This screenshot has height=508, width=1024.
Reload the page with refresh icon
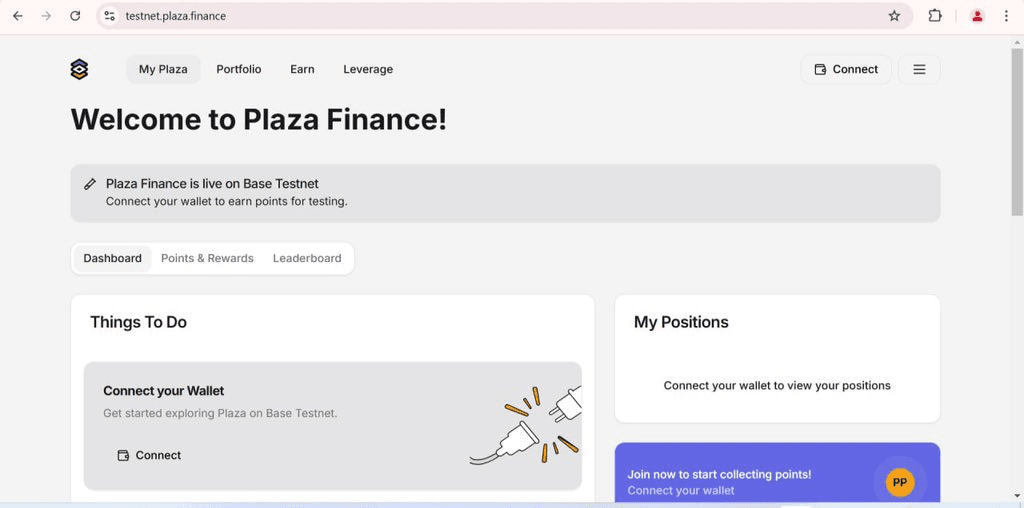[75, 16]
